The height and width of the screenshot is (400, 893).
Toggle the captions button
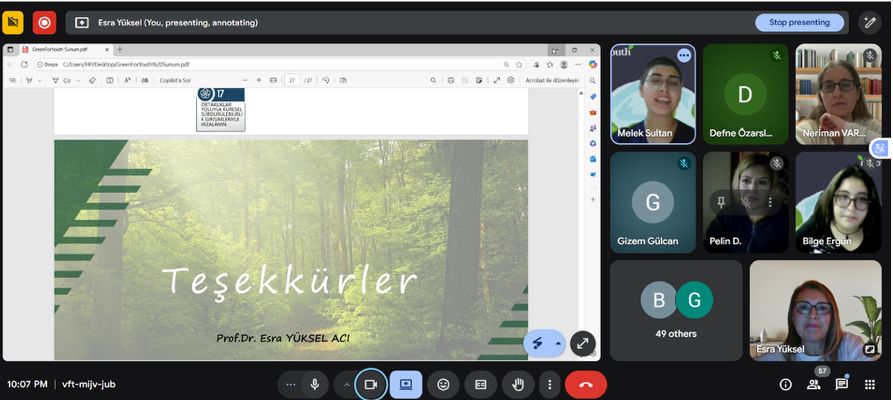pyautogui.click(x=480, y=384)
